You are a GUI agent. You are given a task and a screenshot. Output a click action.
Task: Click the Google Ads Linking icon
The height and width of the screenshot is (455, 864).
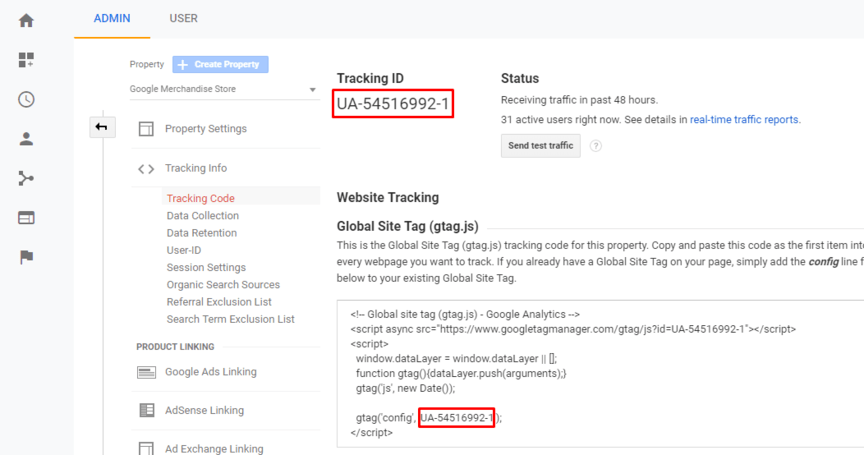pyautogui.click(x=146, y=372)
